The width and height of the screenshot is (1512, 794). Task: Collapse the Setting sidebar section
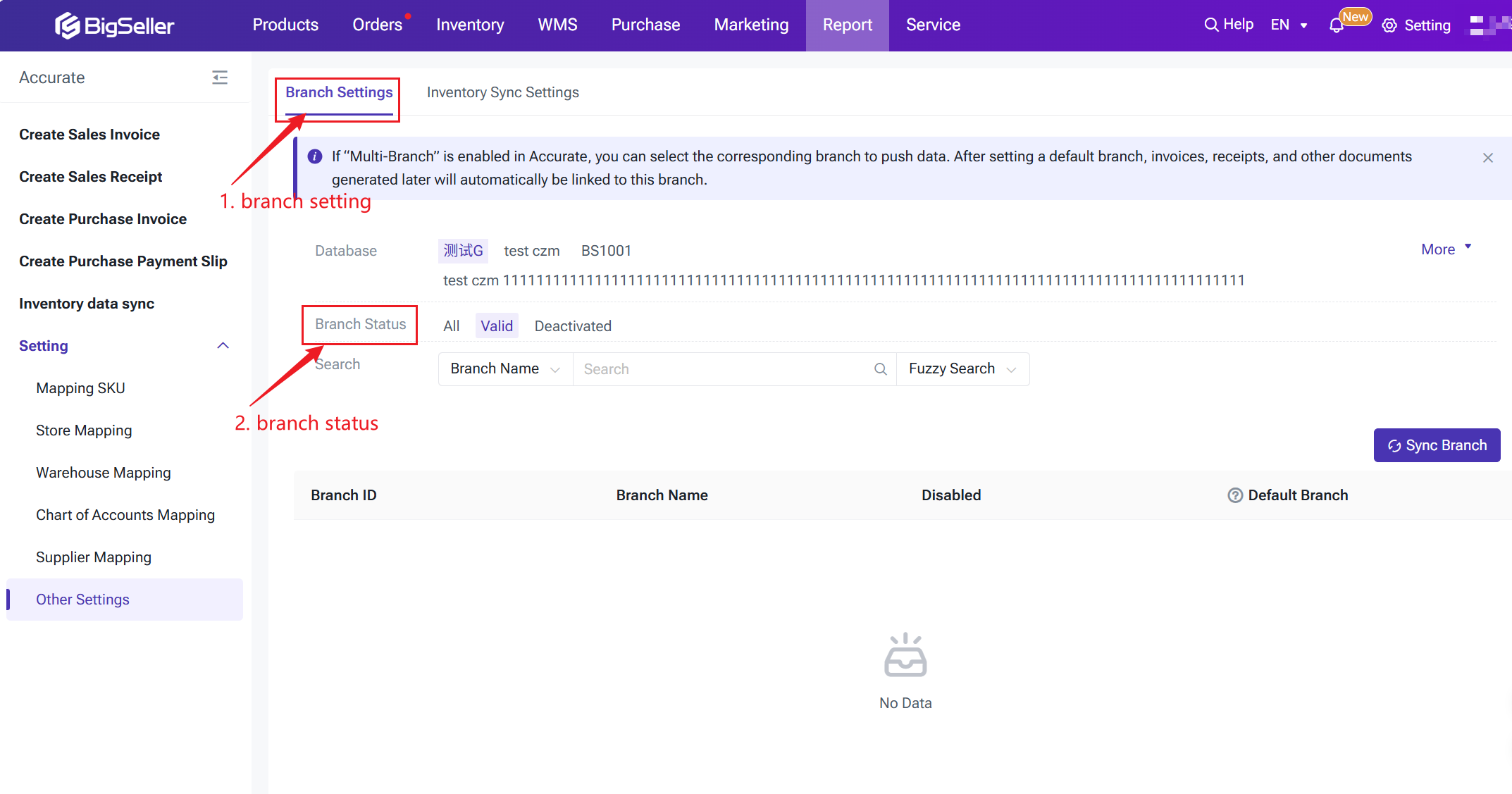(223, 346)
